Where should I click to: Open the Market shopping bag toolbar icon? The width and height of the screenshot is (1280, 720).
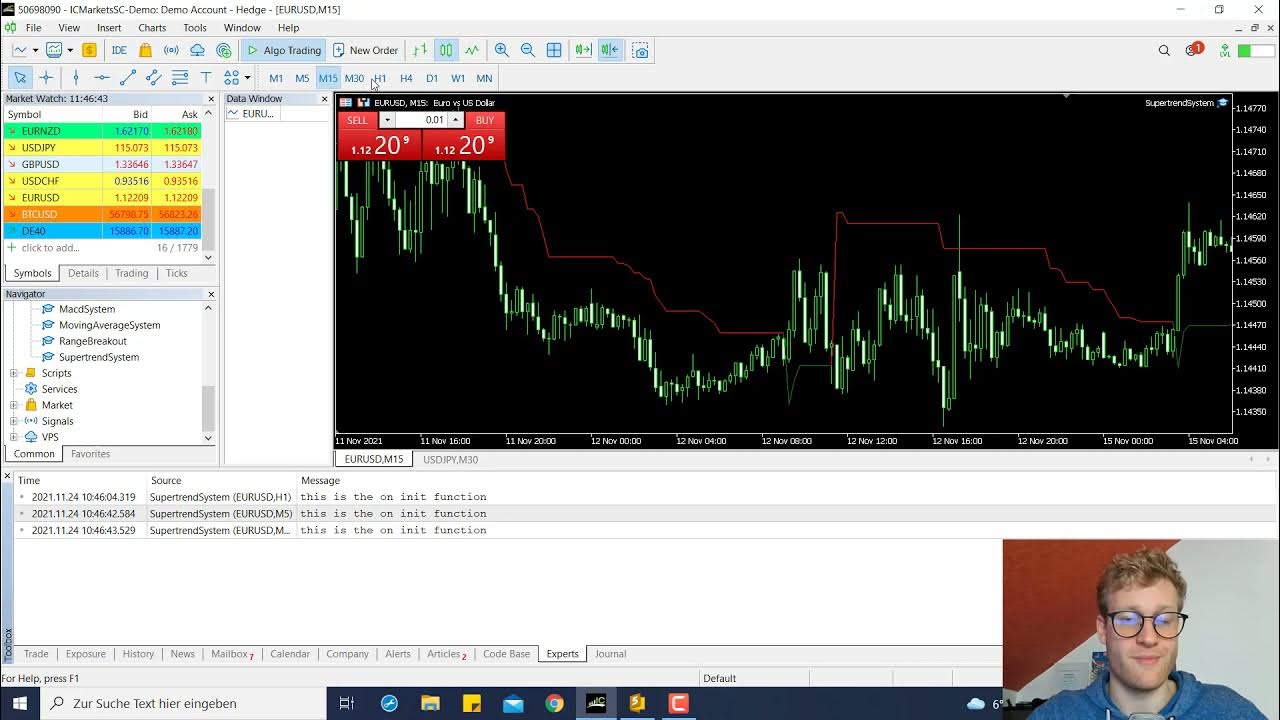pos(145,50)
